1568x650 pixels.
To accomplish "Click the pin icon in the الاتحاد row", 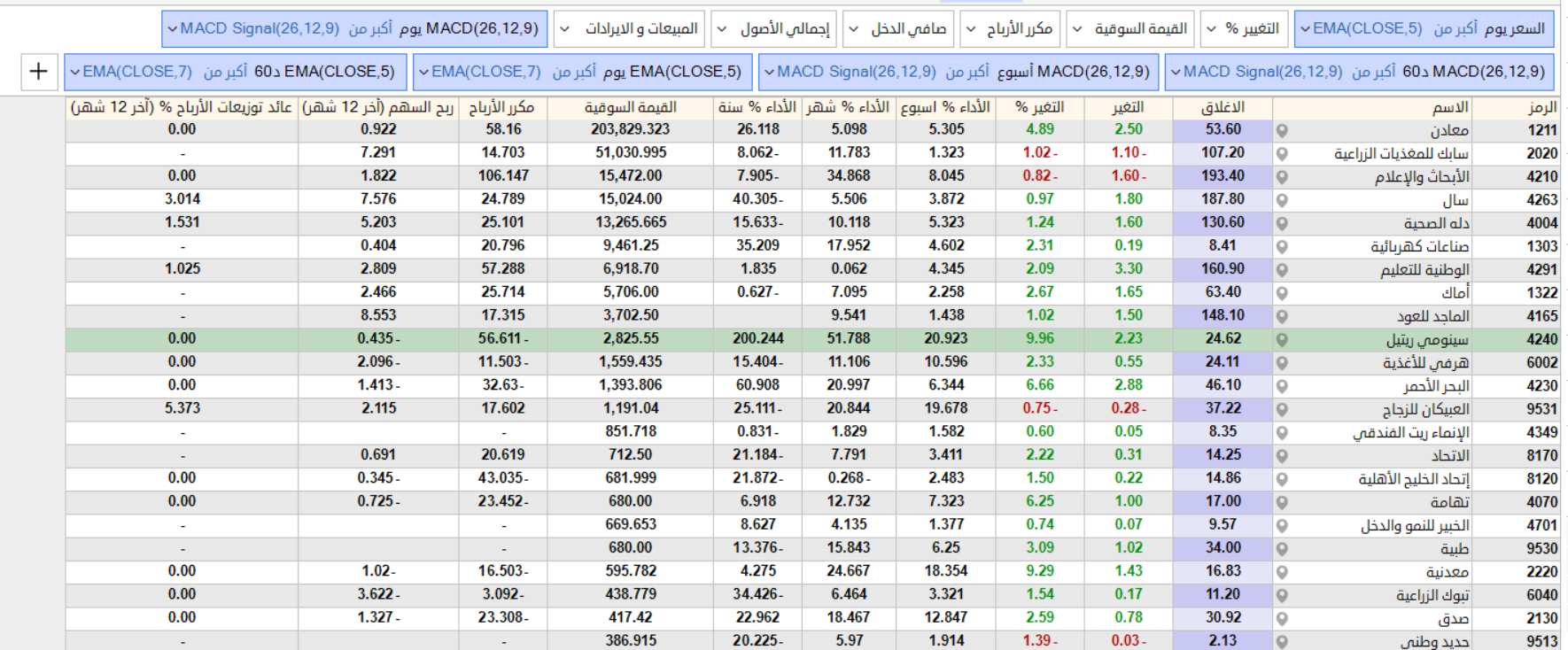I will pyautogui.click(x=1282, y=455).
